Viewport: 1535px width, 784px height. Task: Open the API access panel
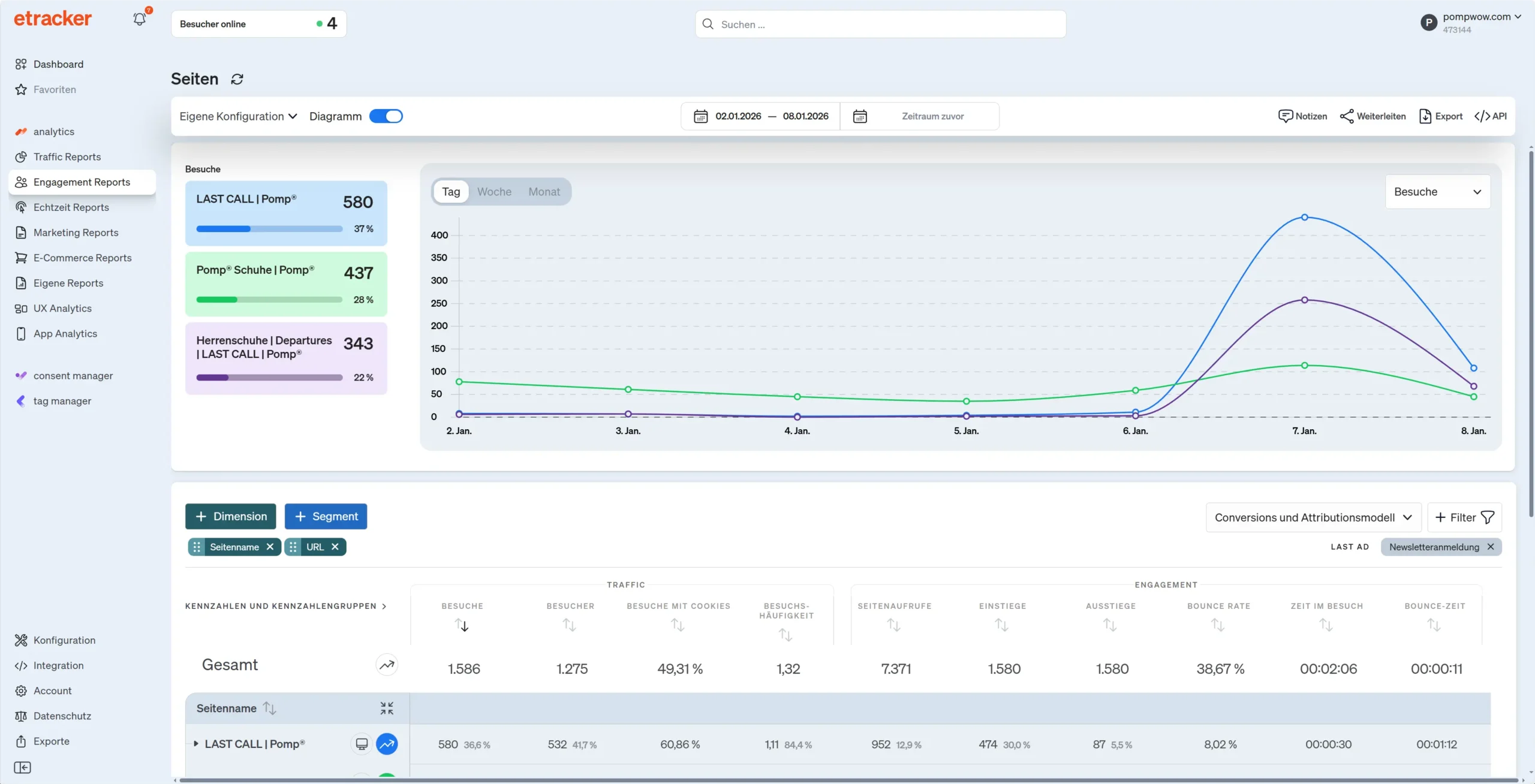pyautogui.click(x=1491, y=116)
